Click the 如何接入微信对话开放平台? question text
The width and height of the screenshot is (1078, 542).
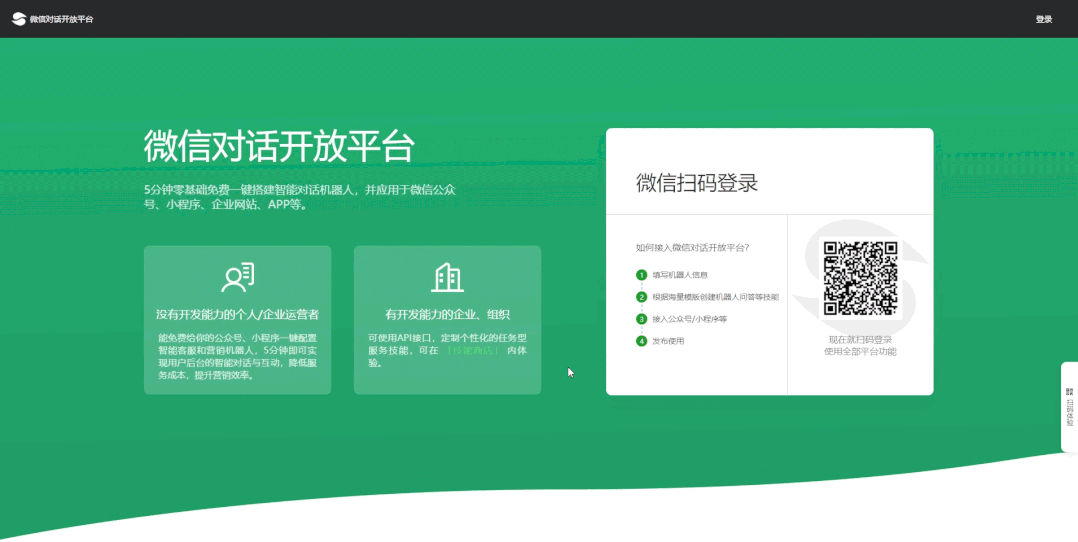[x=692, y=248]
